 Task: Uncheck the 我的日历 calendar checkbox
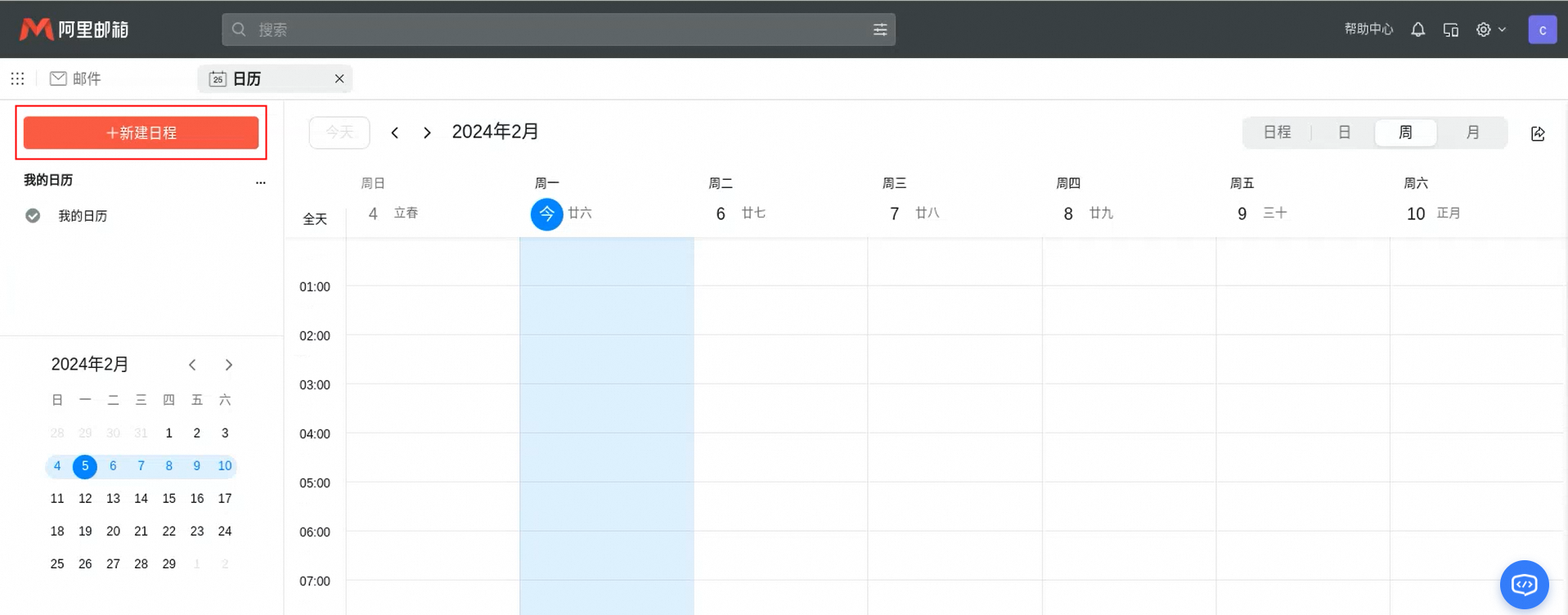pos(33,216)
